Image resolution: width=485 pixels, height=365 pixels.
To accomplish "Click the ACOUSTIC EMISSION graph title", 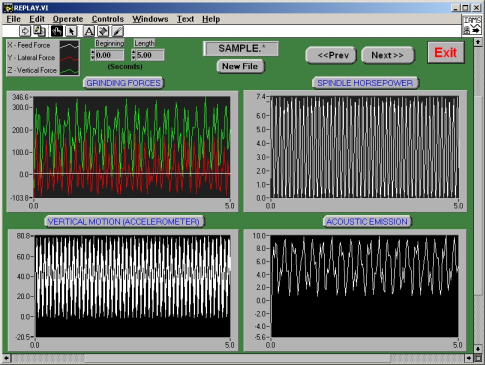I will click(x=367, y=222).
